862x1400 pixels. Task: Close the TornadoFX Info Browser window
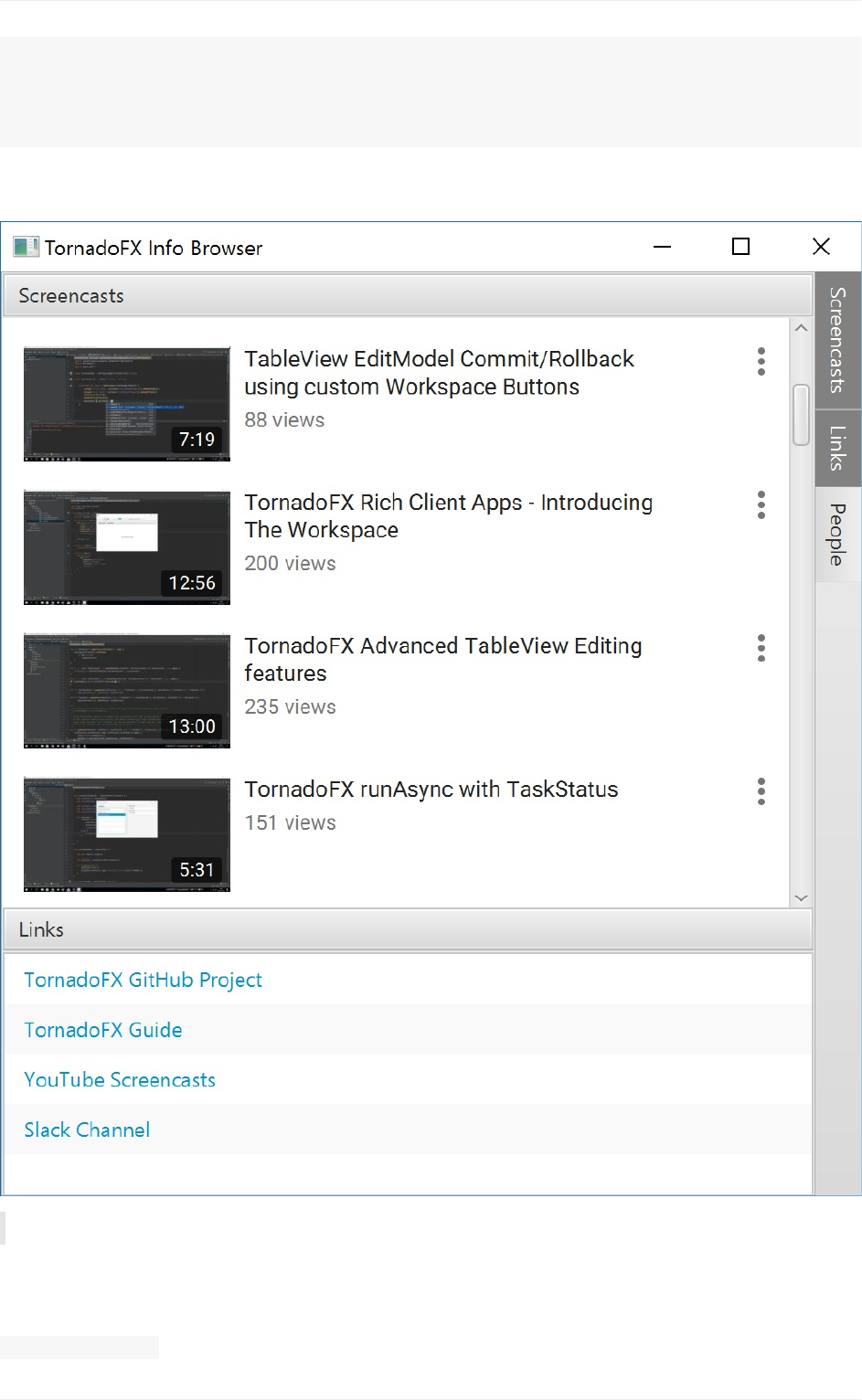click(x=821, y=247)
